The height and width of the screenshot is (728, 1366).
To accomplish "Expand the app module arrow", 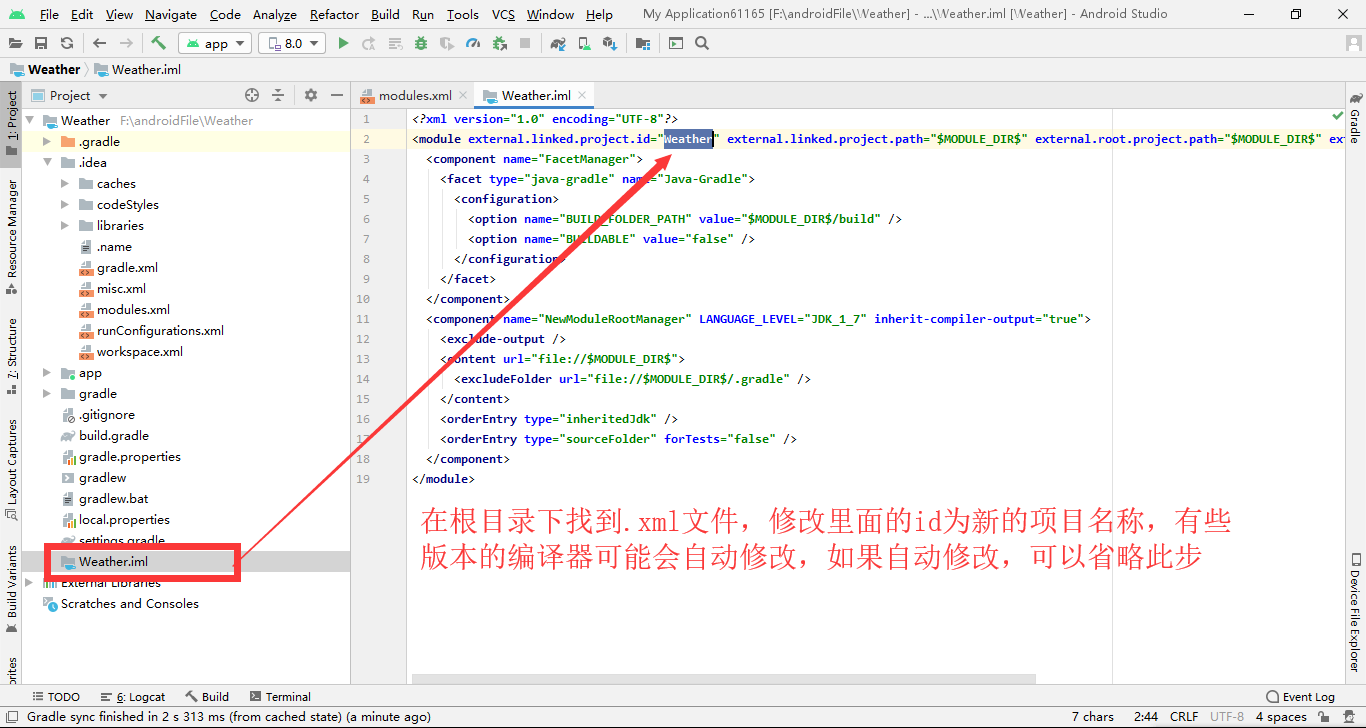I will 47,372.
